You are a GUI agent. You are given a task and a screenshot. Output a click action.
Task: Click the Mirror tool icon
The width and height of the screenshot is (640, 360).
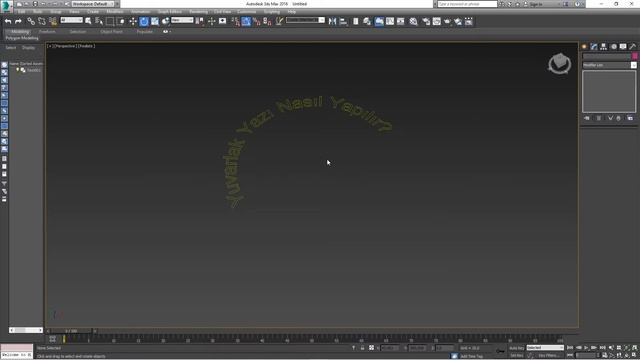(332, 21)
